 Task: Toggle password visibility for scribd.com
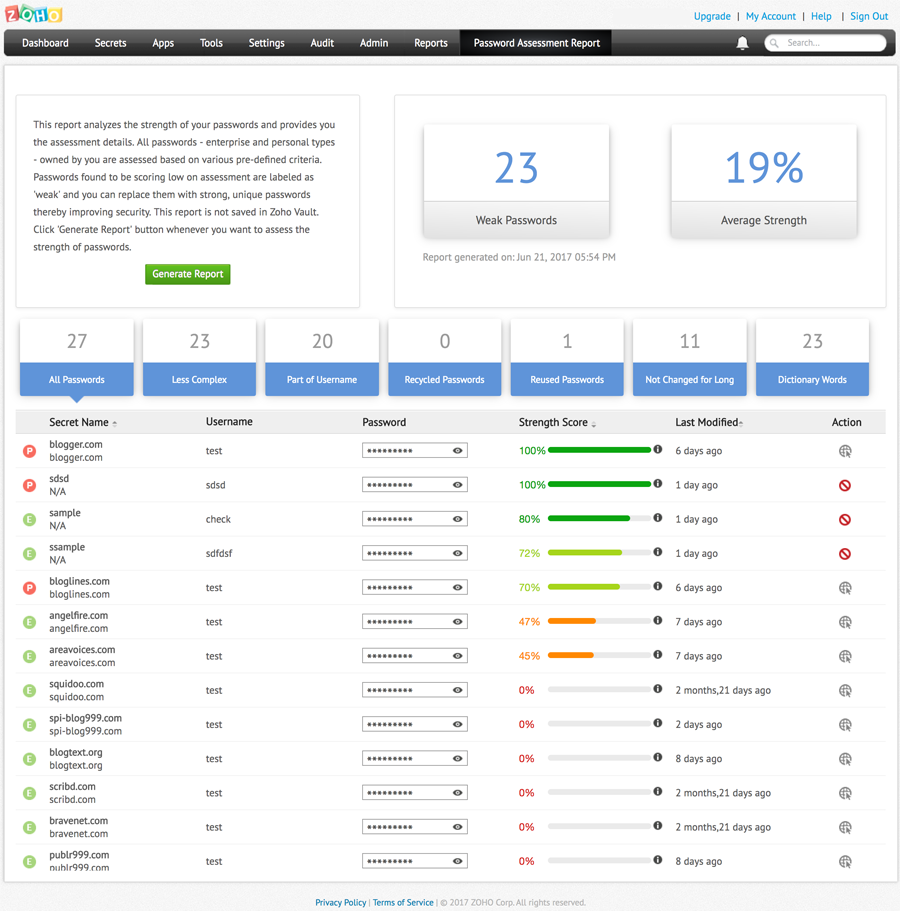(458, 793)
